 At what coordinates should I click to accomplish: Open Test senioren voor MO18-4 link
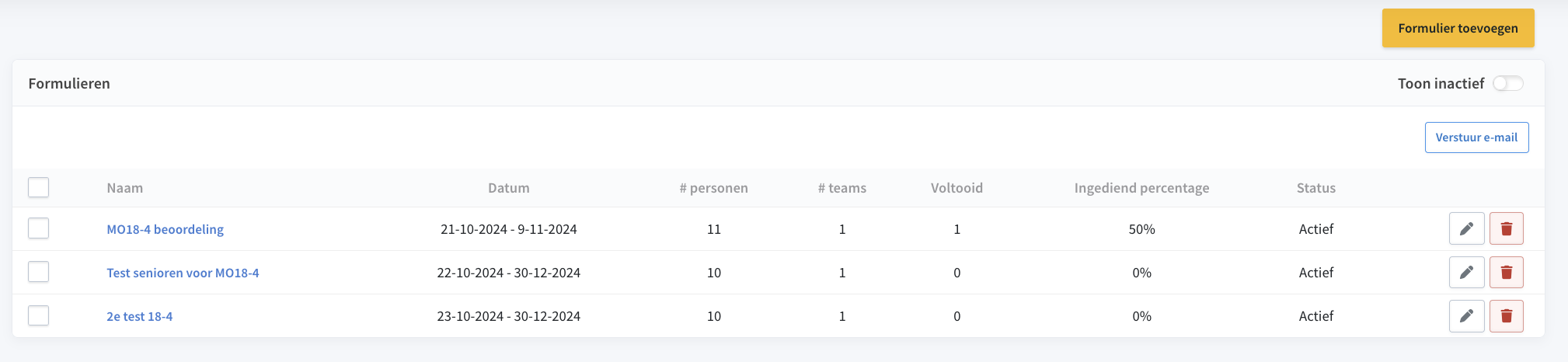183,273
